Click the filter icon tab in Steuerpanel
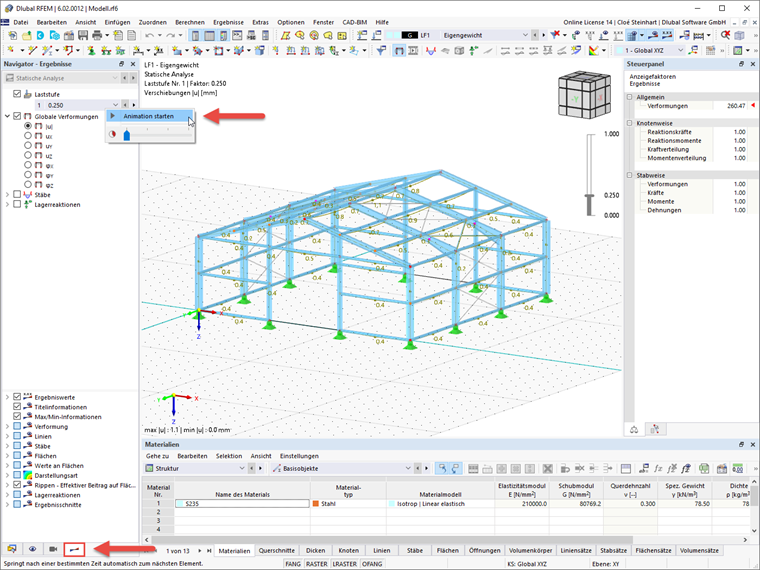Viewport: 760px width, 570px height. 655,429
